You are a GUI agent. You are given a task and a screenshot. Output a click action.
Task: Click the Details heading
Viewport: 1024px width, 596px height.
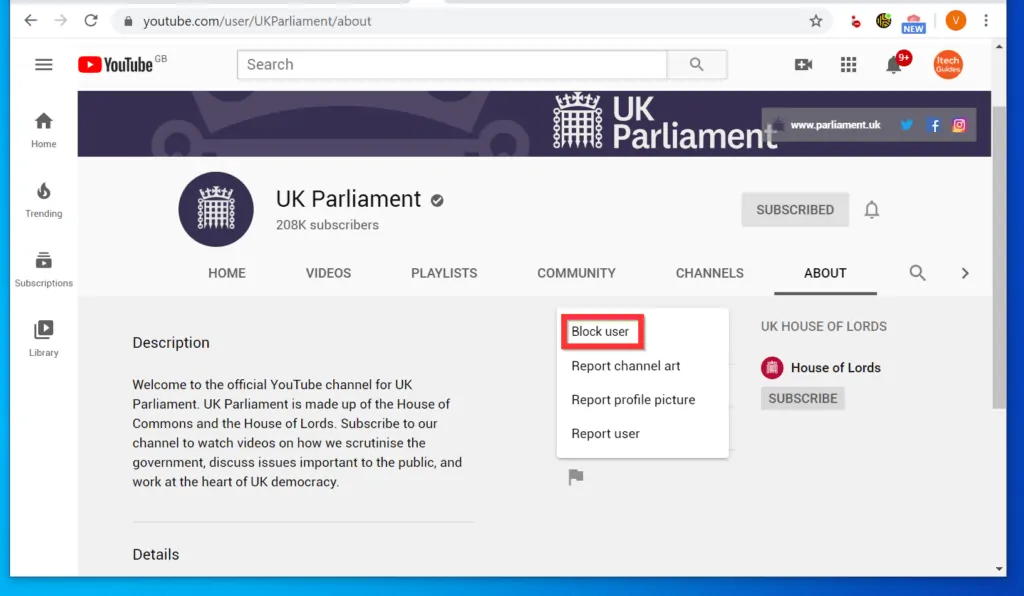[155, 554]
